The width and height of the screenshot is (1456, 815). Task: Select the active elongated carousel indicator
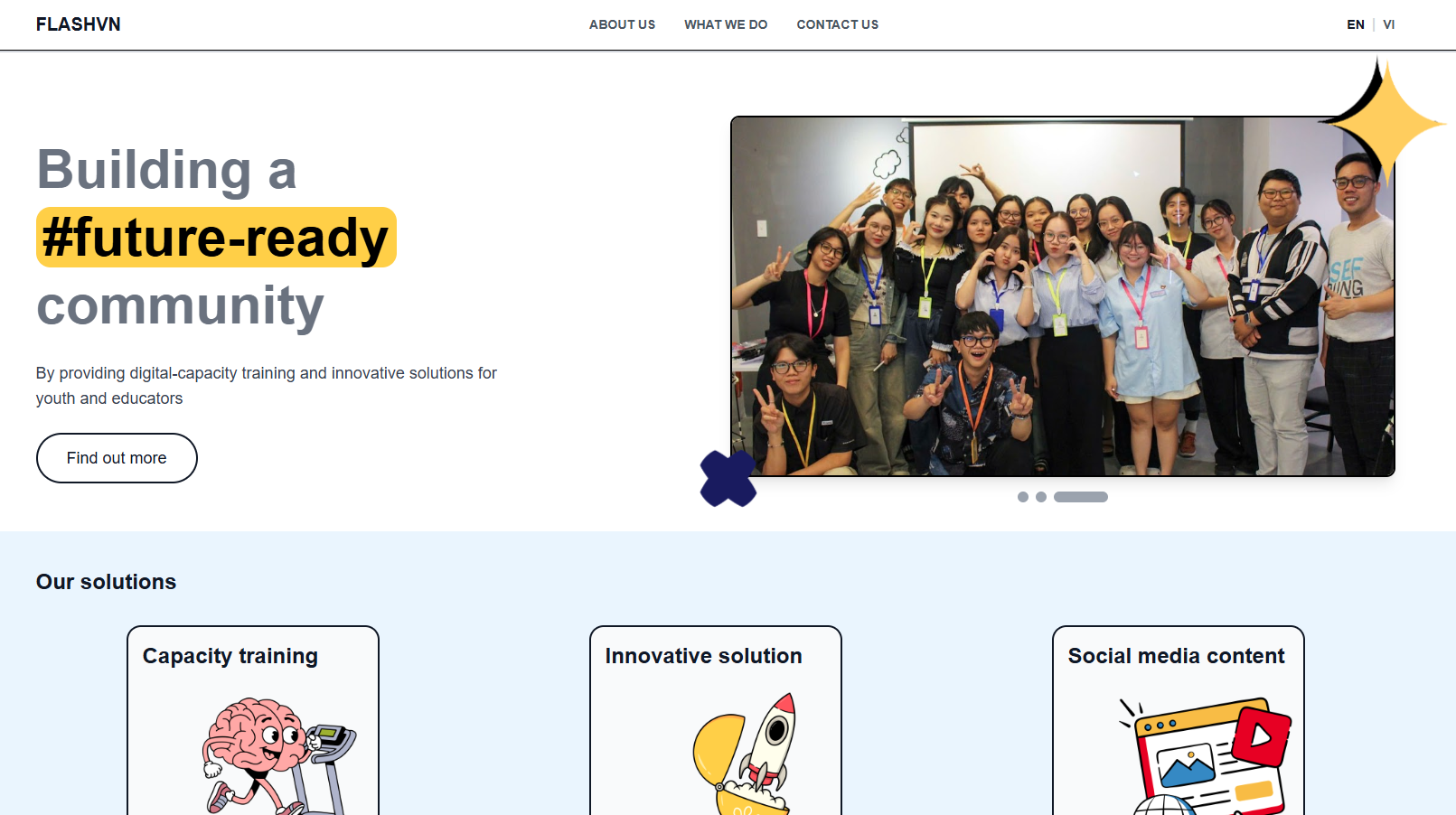tap(1081, 497)
